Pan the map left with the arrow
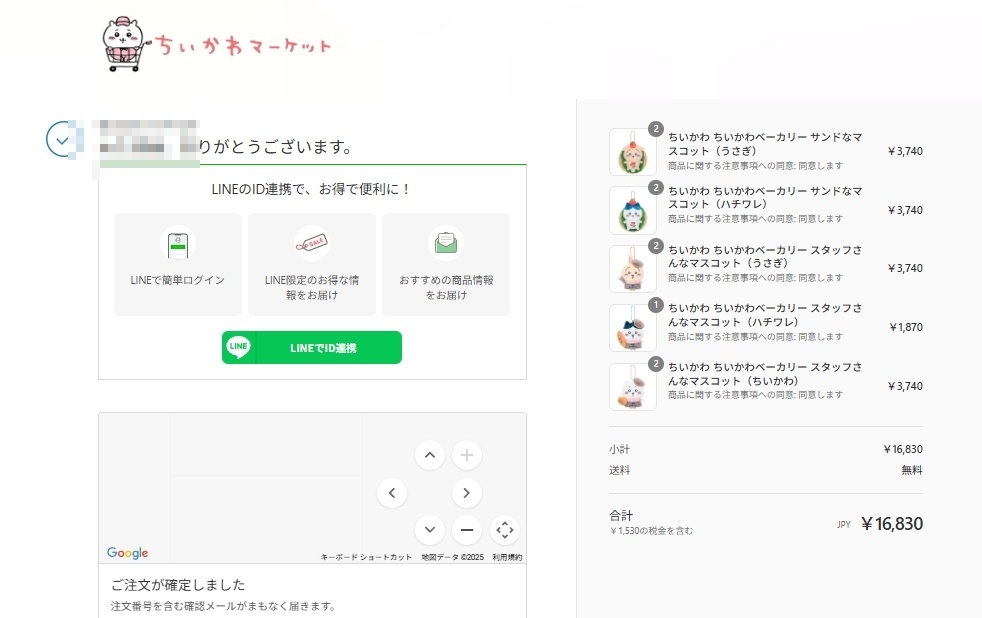 click(392, 493)
